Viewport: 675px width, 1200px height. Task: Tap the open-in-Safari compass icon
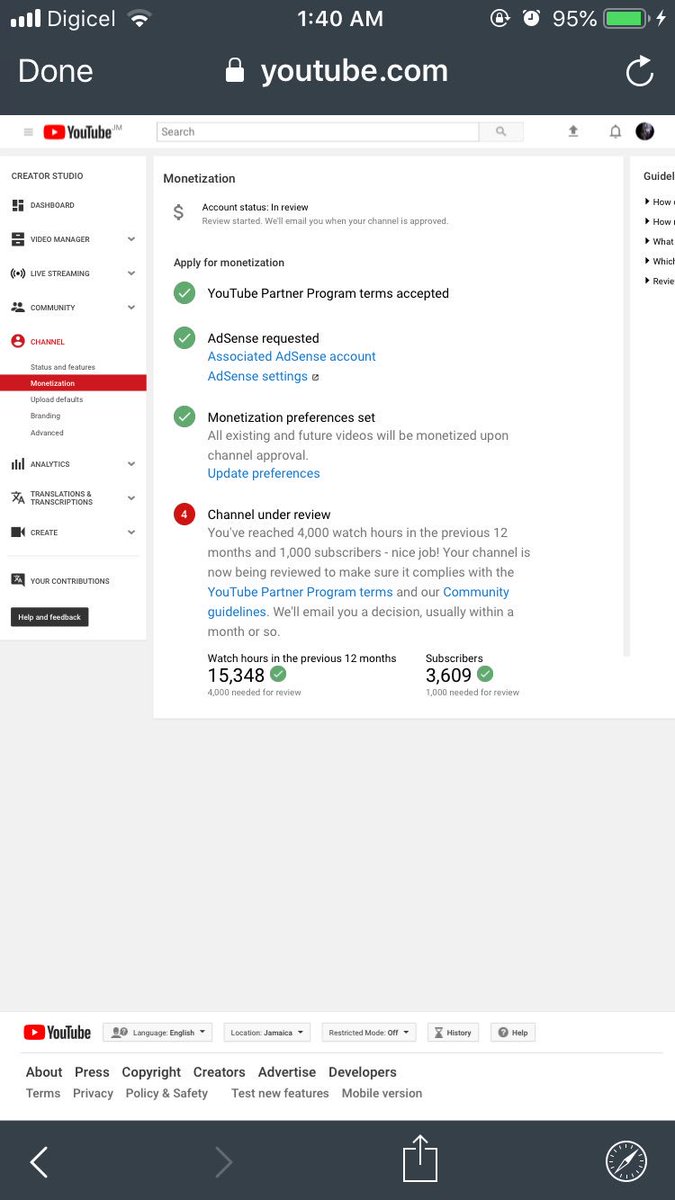coord(626,1161)
